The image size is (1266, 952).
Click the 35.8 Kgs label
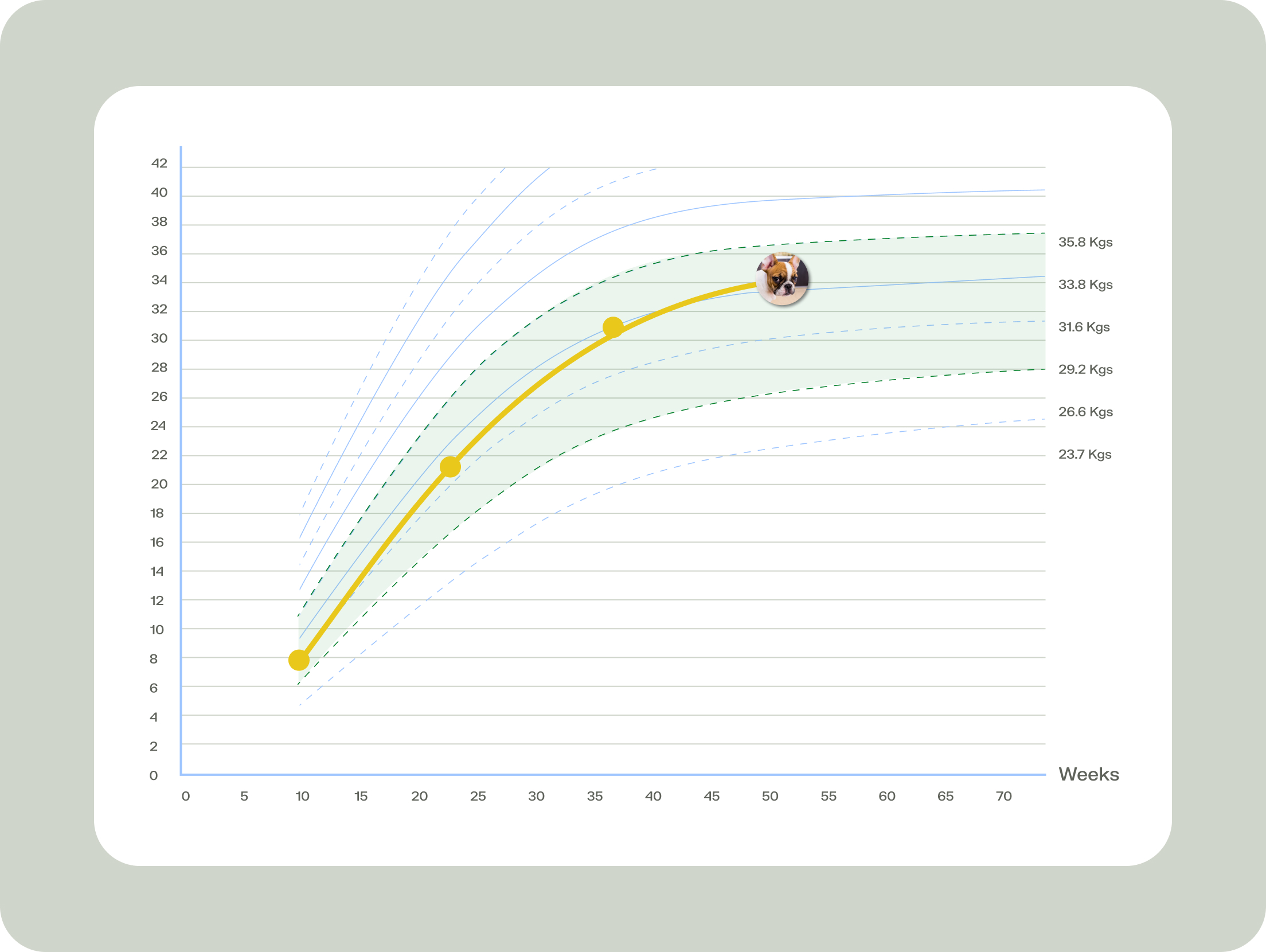(1085, 242)
